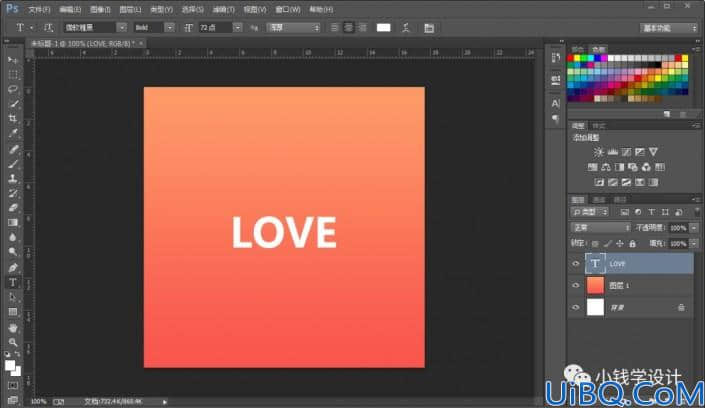Image resolution: width=705 pixels, height=408 pixels.
Task: Open the workspace switcher dropdown
Action: coord(669,28)
